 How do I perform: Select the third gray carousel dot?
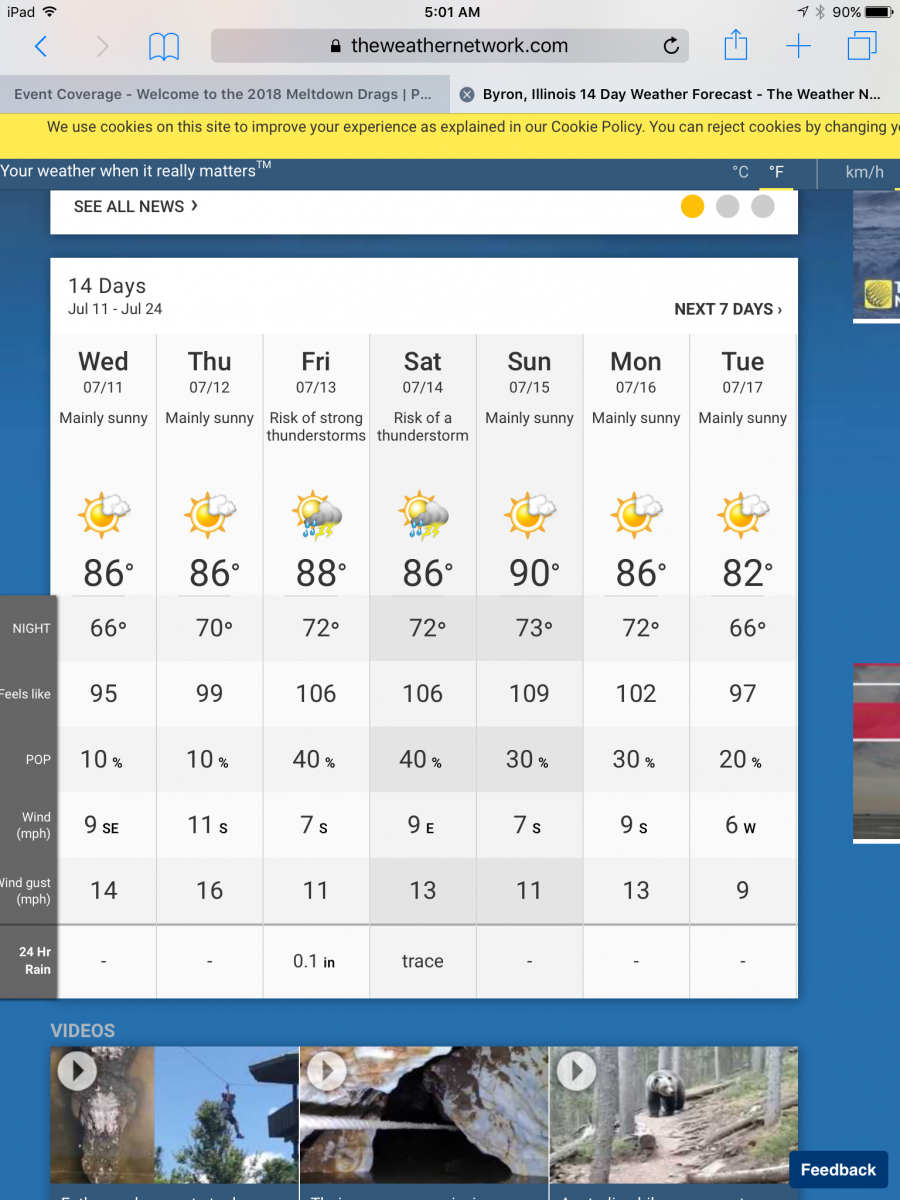[762, 206]
